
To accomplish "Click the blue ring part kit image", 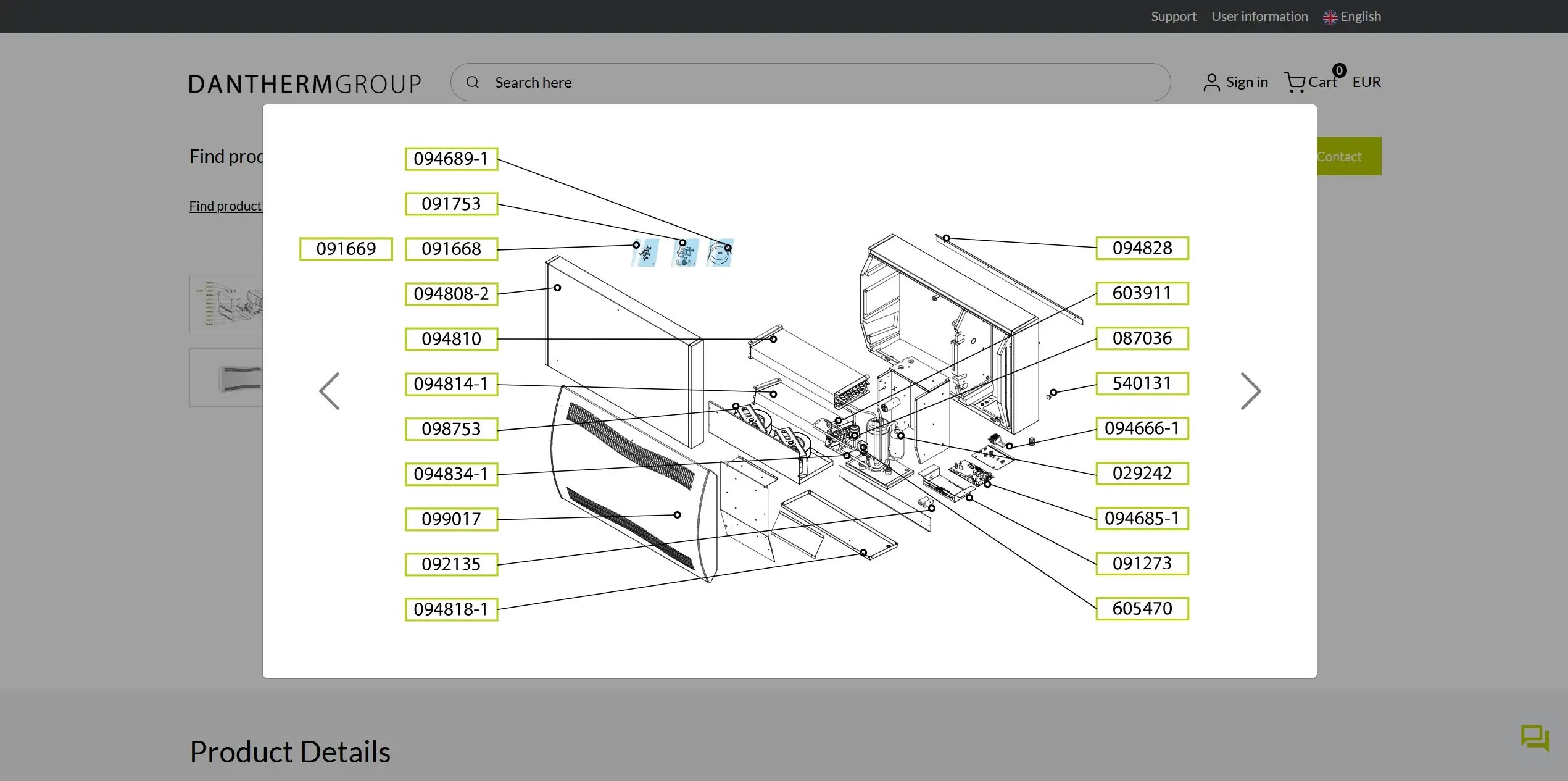I will 720,253.
